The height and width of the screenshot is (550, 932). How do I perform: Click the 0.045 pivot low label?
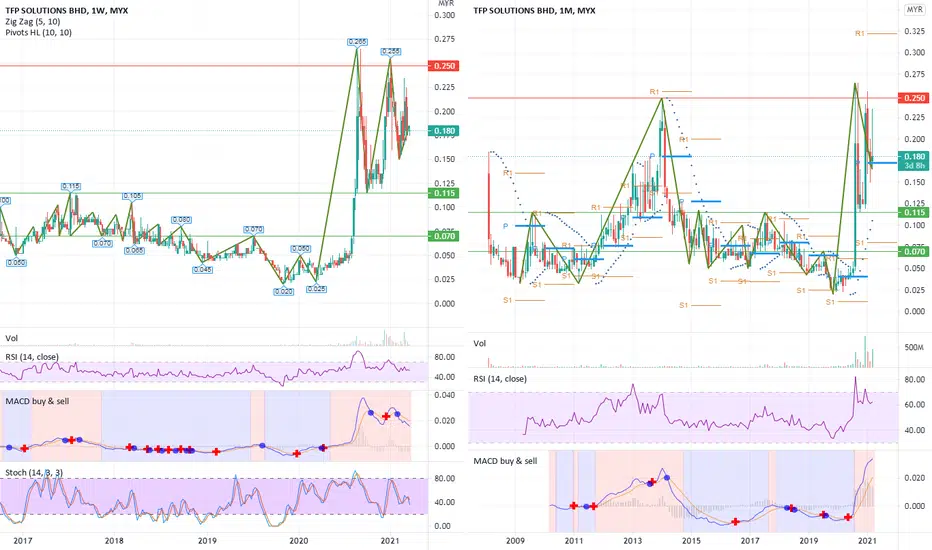pyautogui.click(x=203, y=270)
